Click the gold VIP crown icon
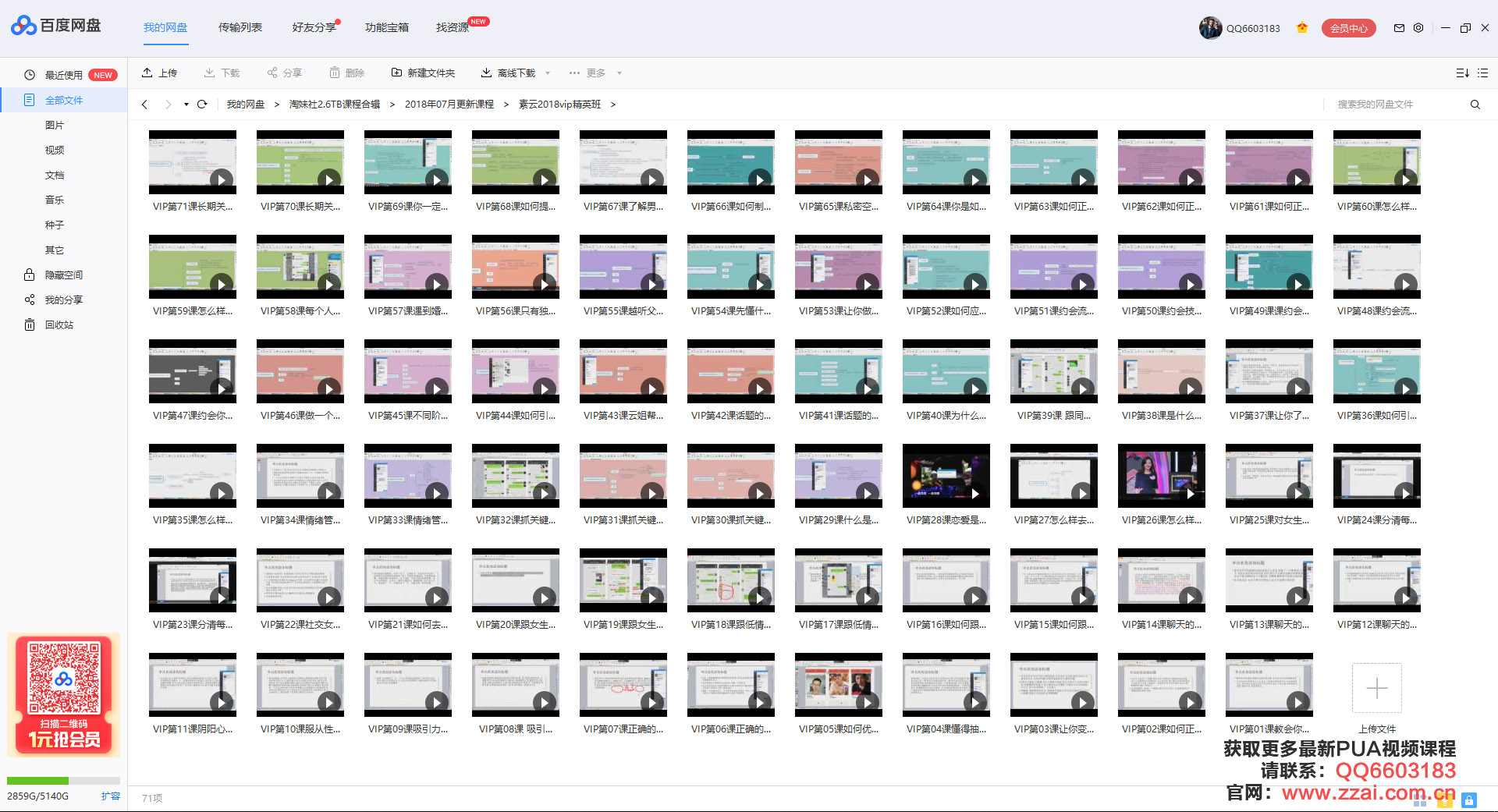Image resolution: width=1498 pixels, height=812 pixels. pyautogui.click(x=1302, y=27)
